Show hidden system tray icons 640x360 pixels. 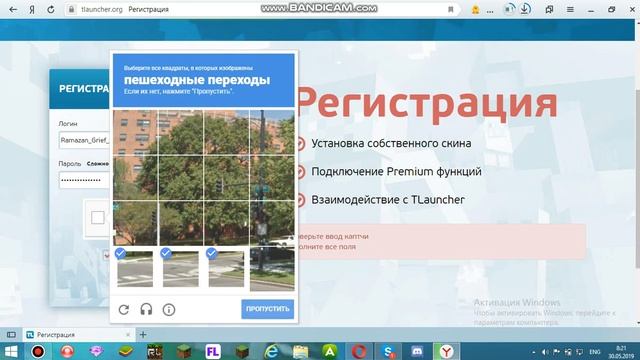[x=533, y=352]
